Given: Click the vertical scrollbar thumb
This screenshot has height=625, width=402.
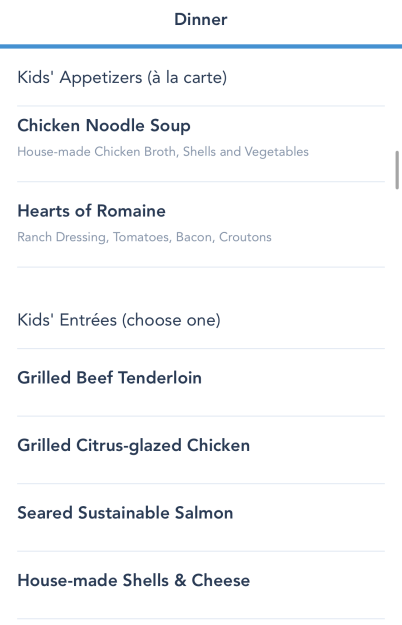Looking at the screenshot, I should [397, 170].
